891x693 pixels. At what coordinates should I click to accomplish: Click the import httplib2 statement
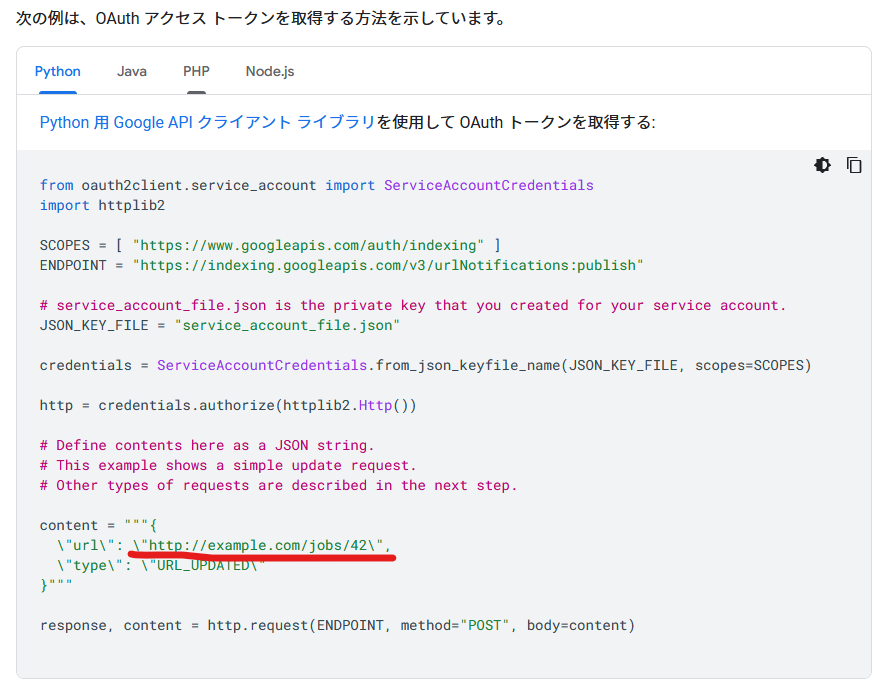point(84,205)
